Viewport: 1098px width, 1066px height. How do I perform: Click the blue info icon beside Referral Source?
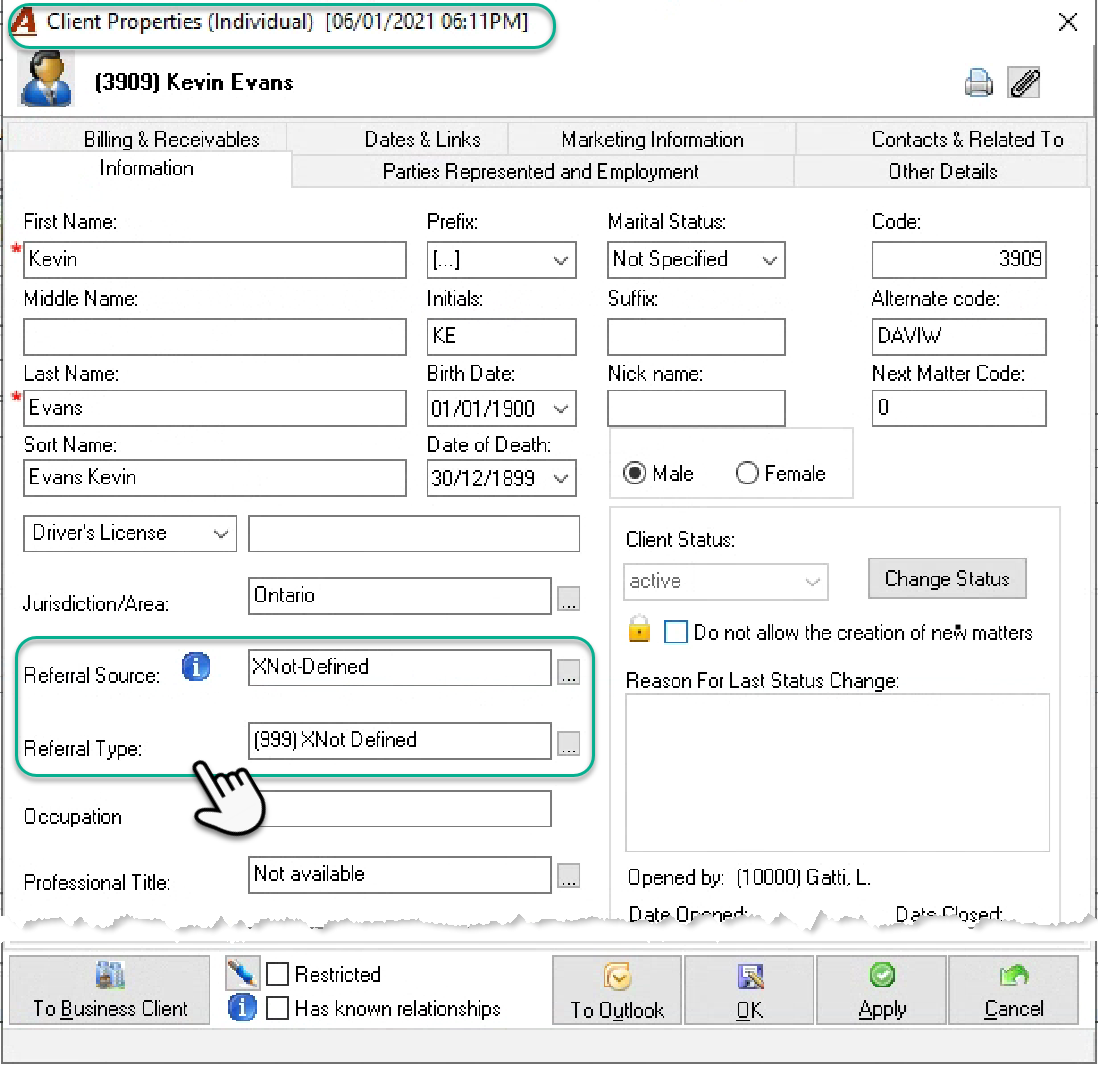pyautogui.click(x=196, y=666)
